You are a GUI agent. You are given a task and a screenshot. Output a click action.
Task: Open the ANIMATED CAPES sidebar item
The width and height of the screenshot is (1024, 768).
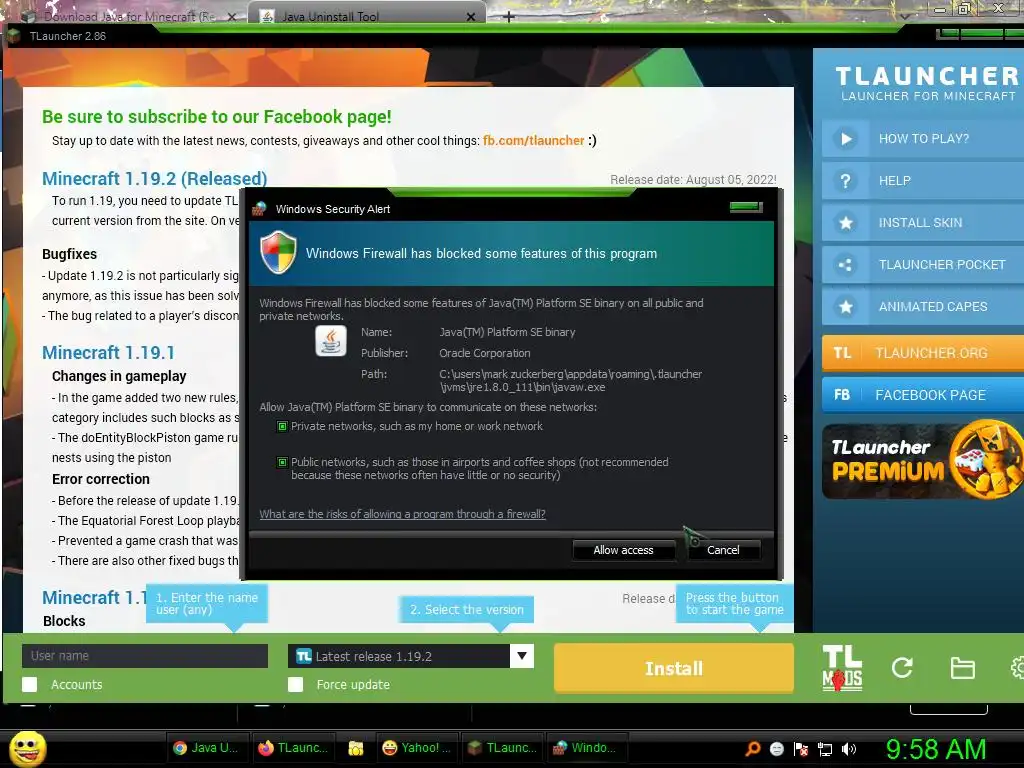coord(923,306)
